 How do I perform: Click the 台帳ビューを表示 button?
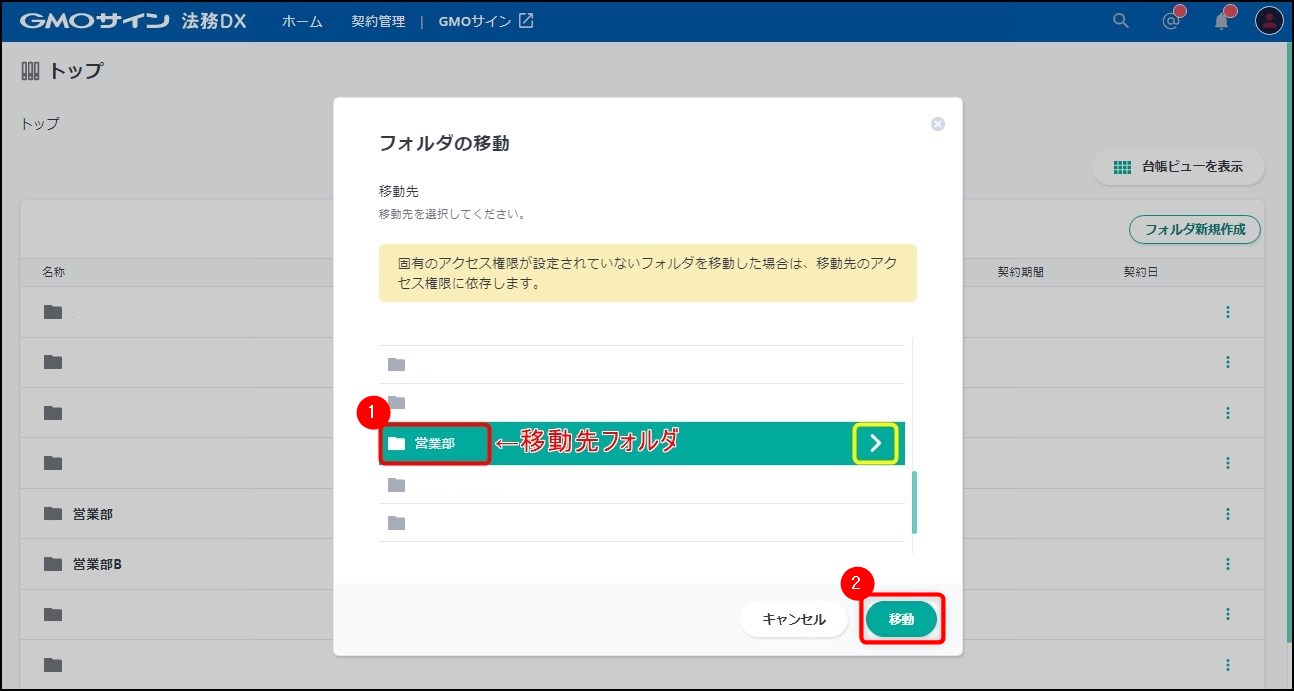(x=1179, y=167)
